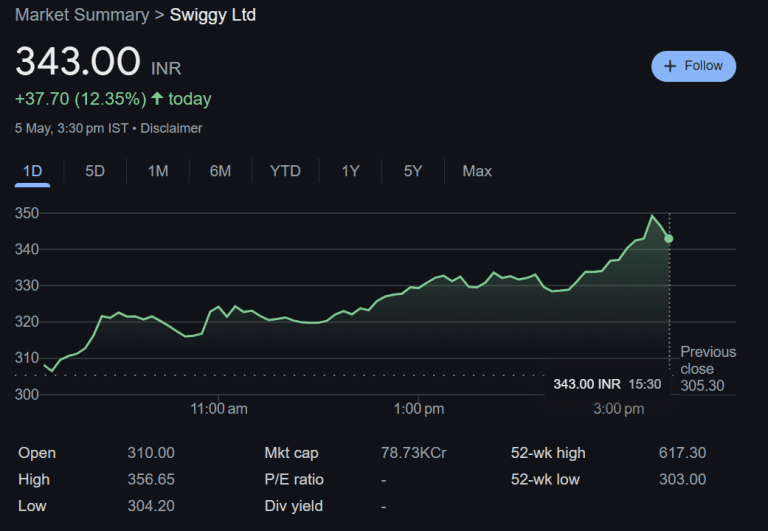Click the 350 y-axis label
The width and height of the screenshot is (768, 531).
[x=26, y=213]
